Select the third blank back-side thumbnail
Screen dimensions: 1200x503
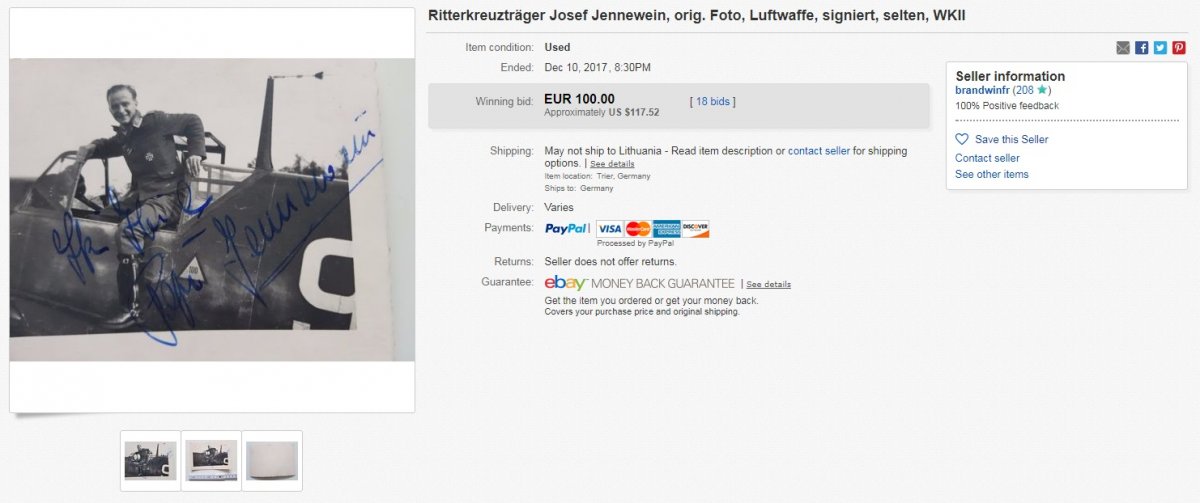coord(272,460)
